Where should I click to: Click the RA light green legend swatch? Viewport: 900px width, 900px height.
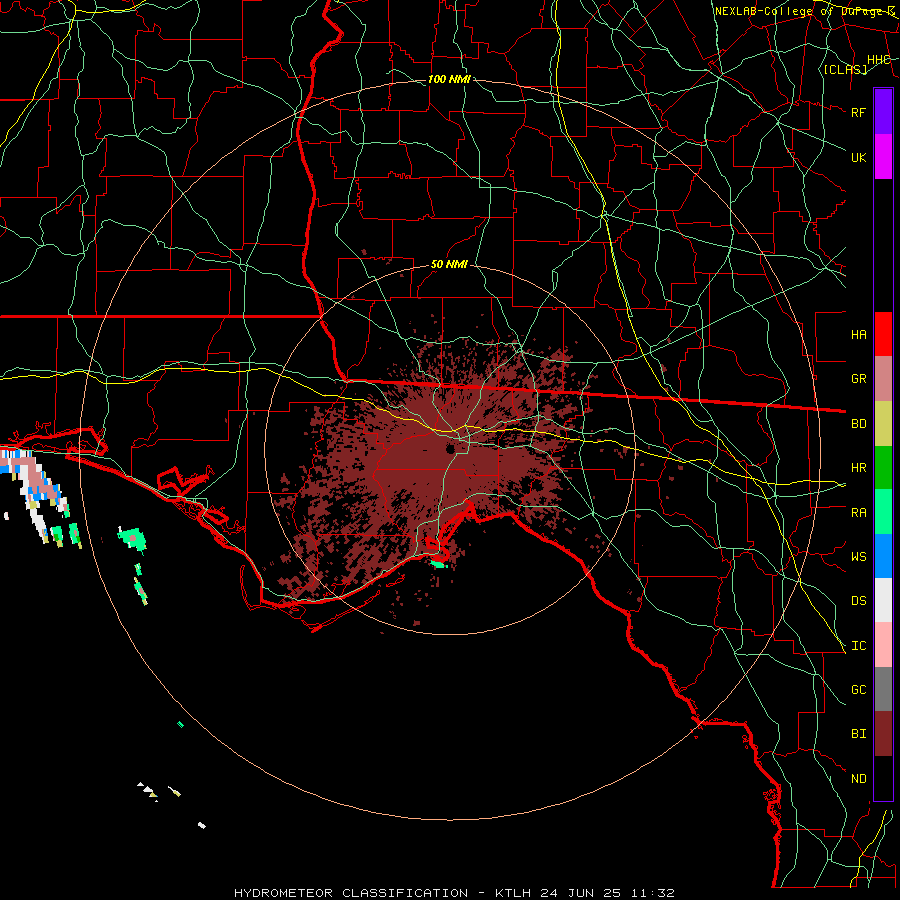[x=883, y=512]
